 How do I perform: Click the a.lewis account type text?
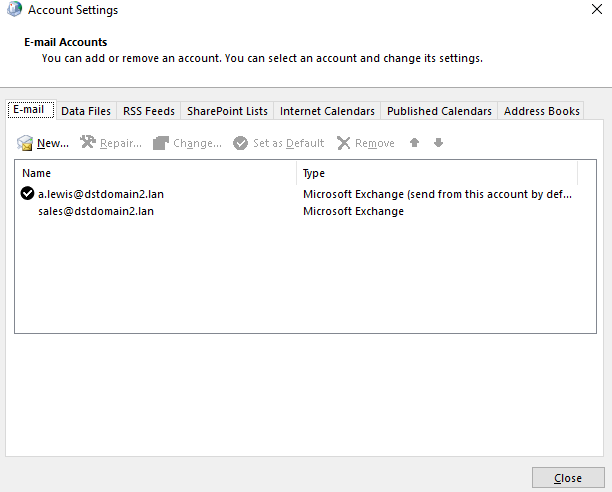coord(437,194)
